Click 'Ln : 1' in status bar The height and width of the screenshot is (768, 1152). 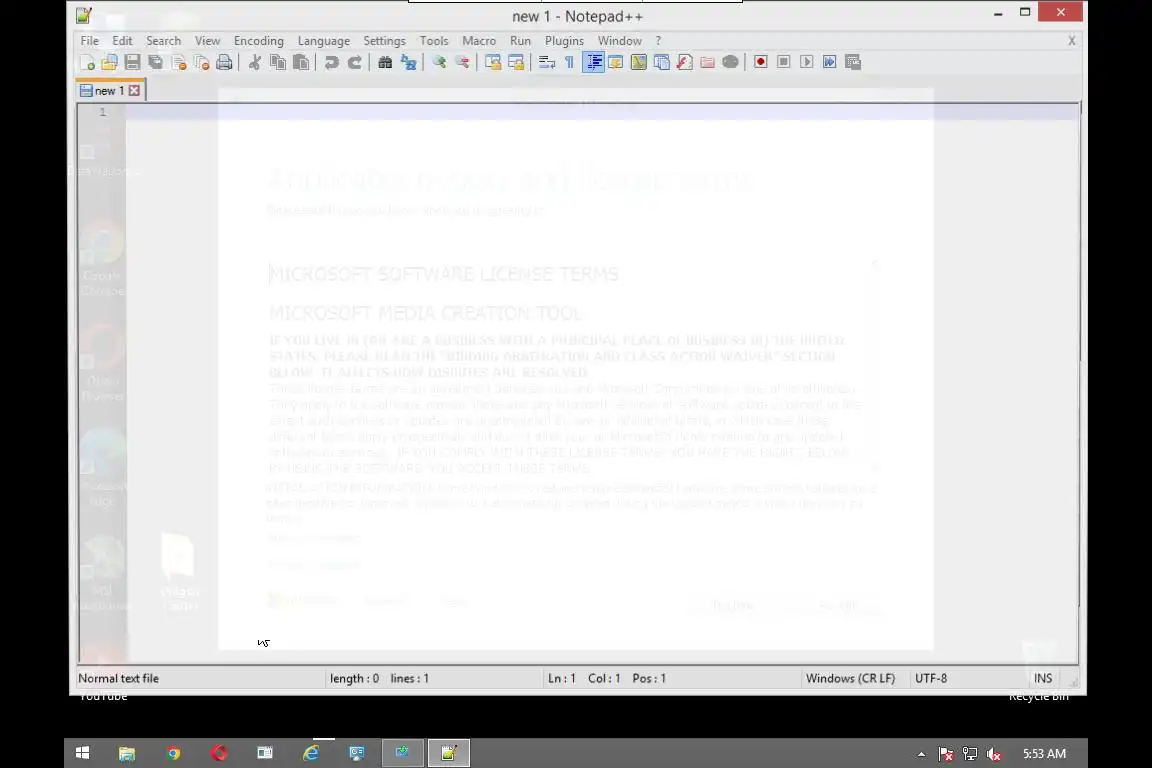point(561,678)
